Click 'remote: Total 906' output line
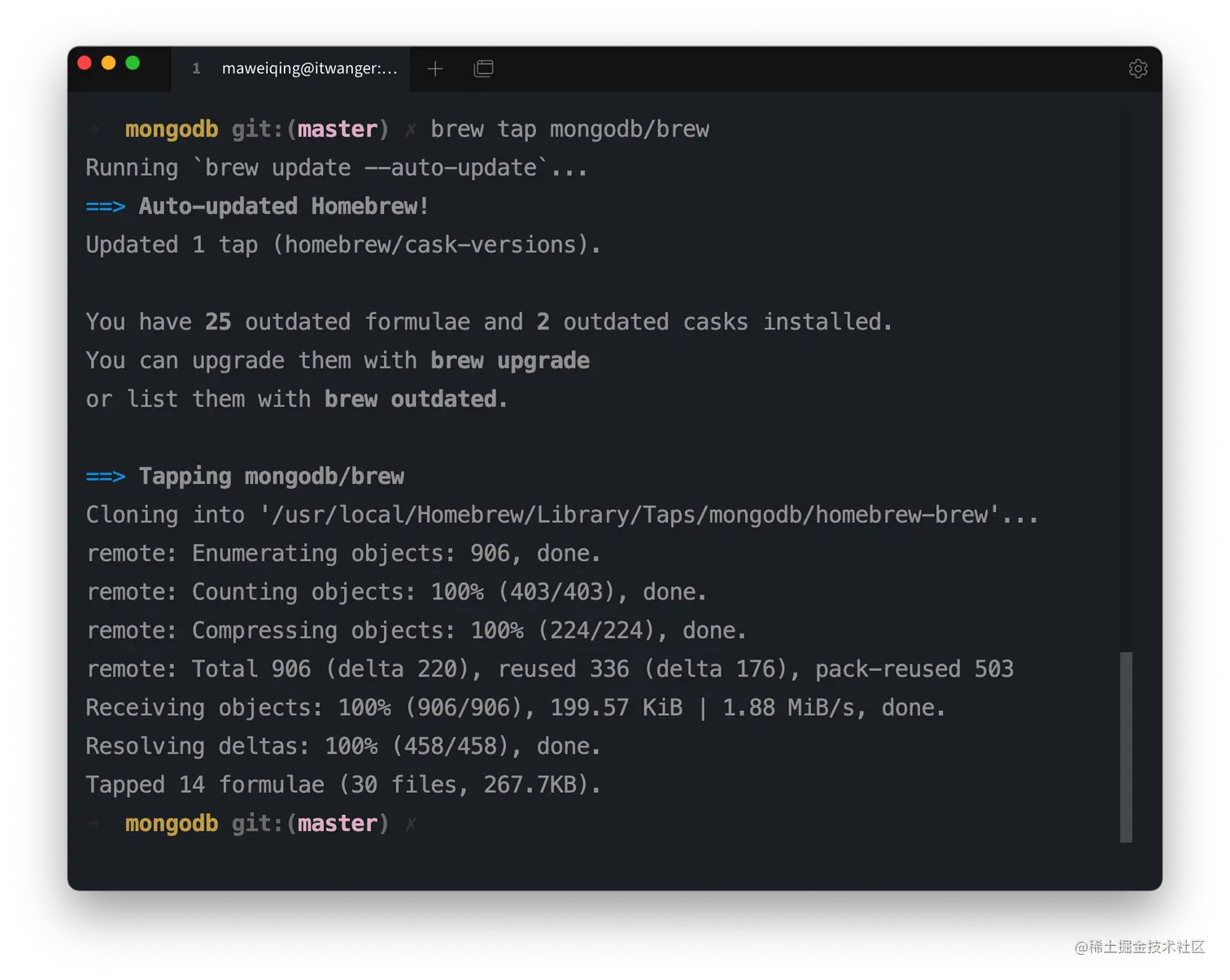The width and height of the screenshot is (1230, 980). coord(550,669)
